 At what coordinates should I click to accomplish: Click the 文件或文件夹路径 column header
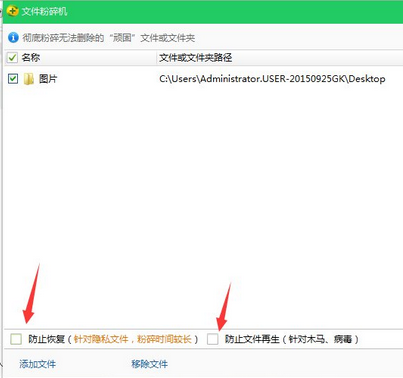point(196,58)
